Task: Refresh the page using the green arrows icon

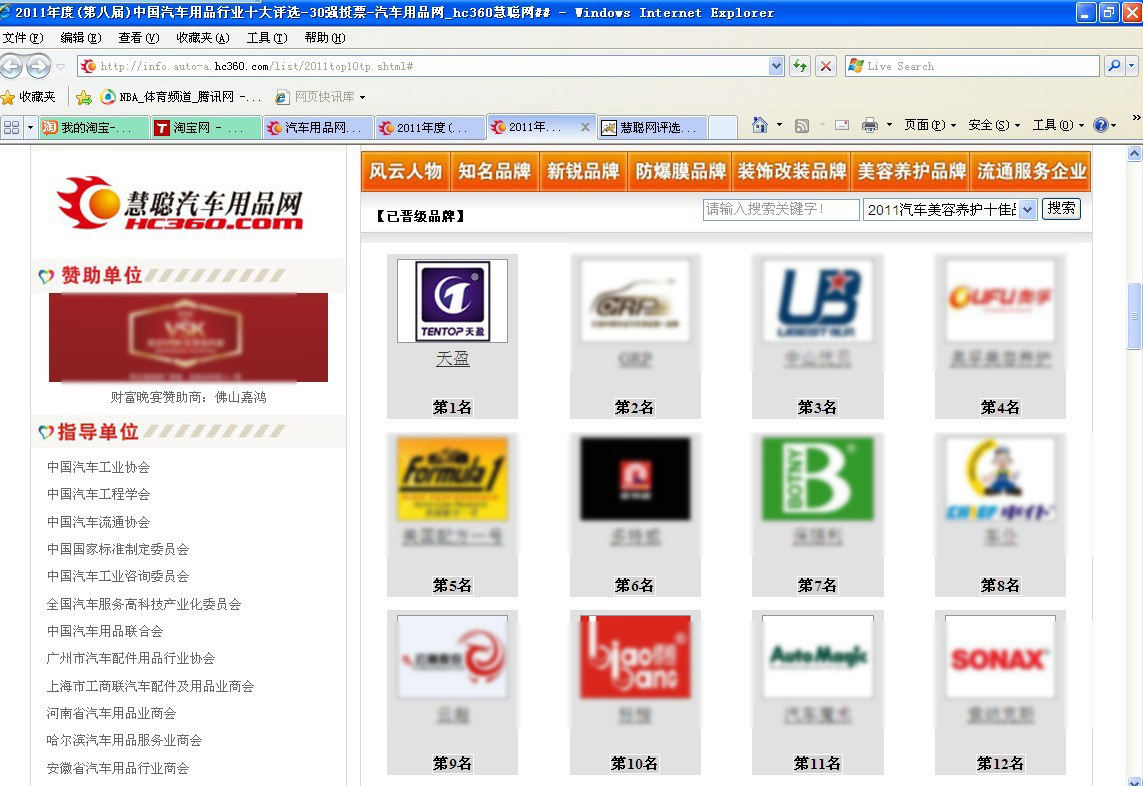Action: (x=800, y=66)
